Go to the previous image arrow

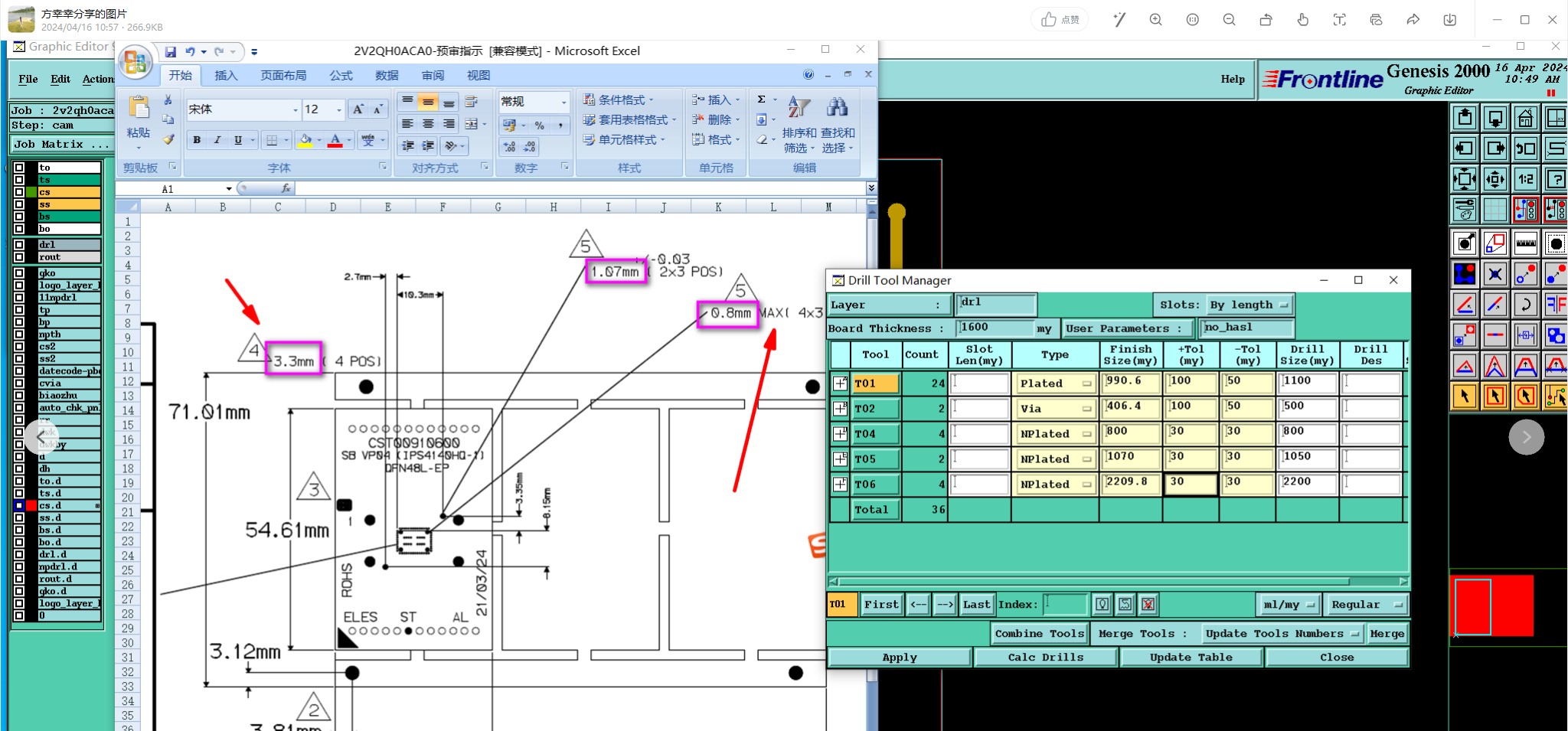(x=41, y=437)
